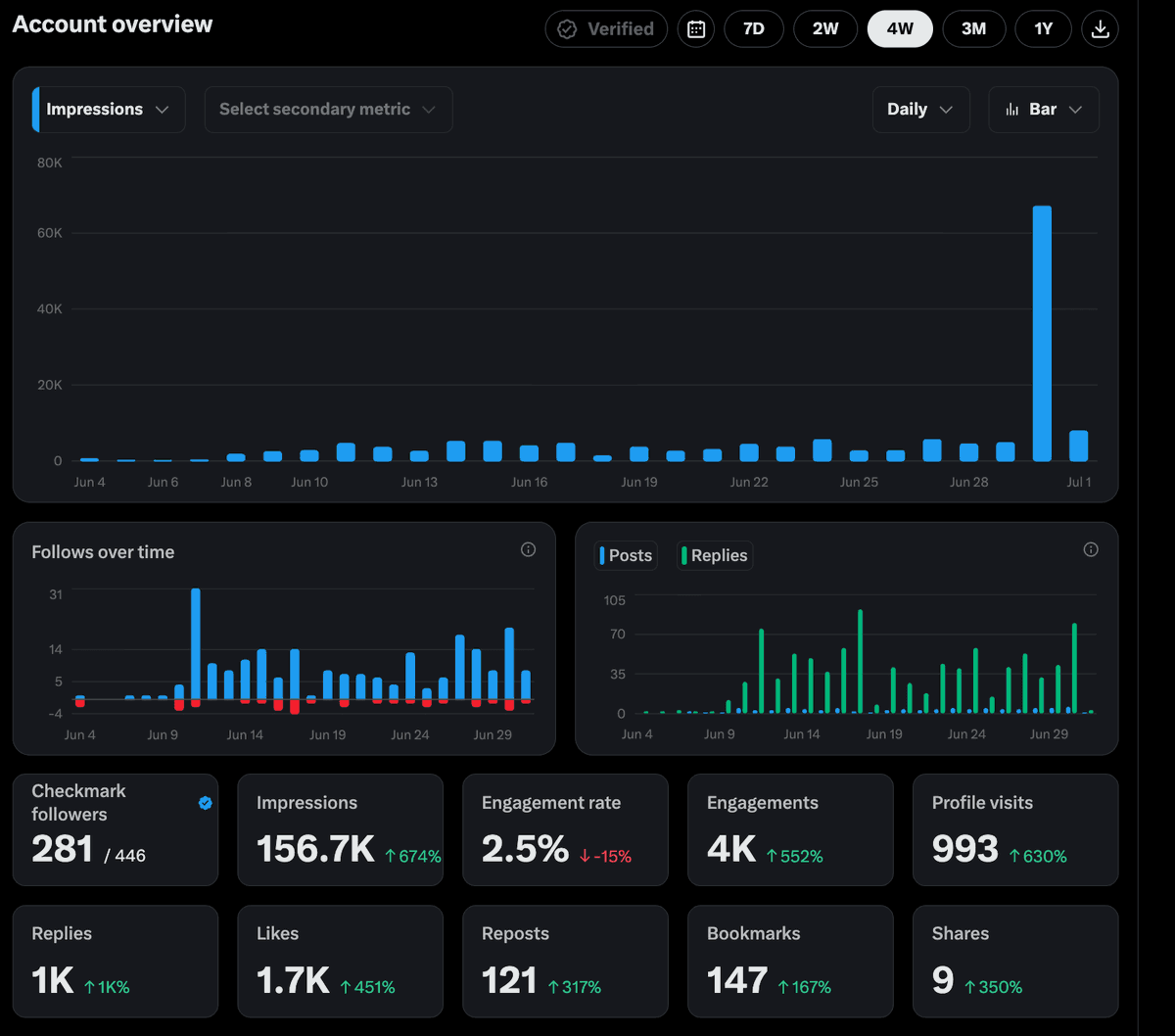The height and width of the screenshot is (1036, 1175).
Task: Open the Bar chart type dropdown
Action: [1044, 110]
